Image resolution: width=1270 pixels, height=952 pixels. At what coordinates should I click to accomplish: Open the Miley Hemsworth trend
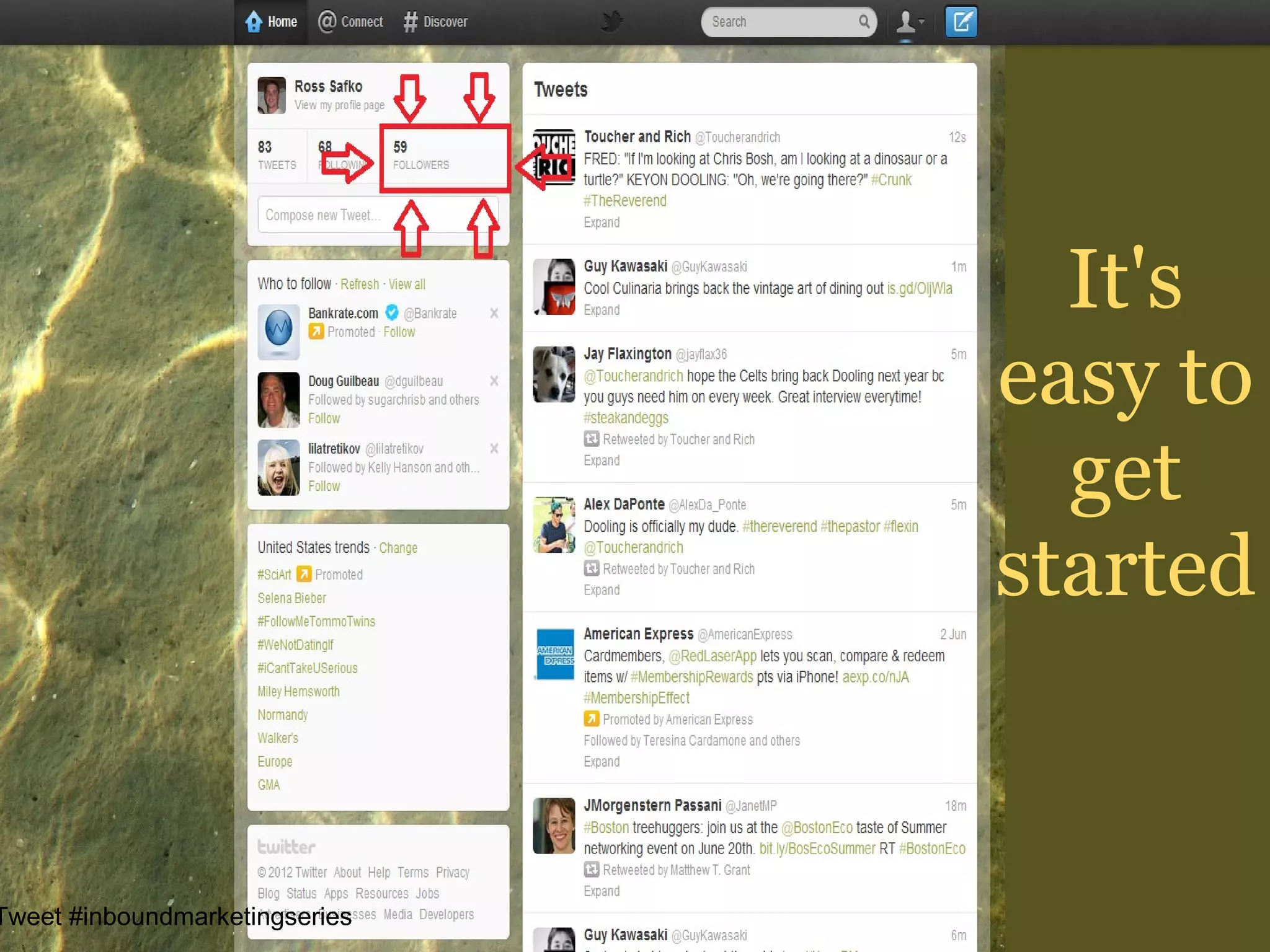(298, 692)
